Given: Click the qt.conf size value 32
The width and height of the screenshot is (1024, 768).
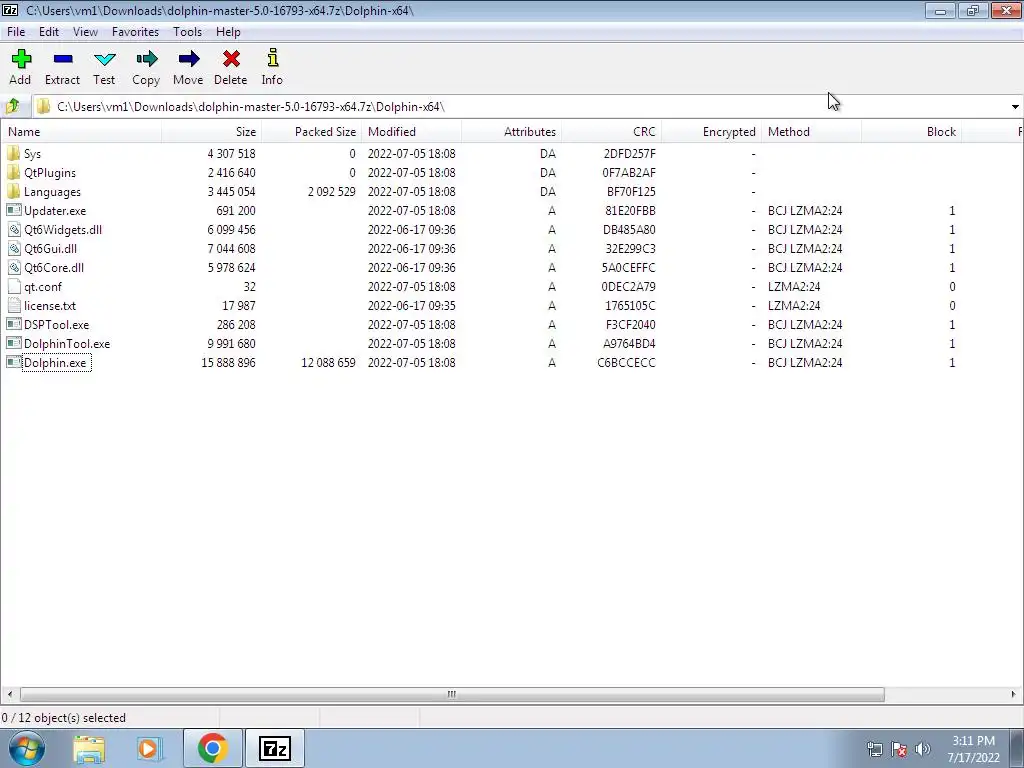Looking at the screenshot, I should [x=249, y=287].
